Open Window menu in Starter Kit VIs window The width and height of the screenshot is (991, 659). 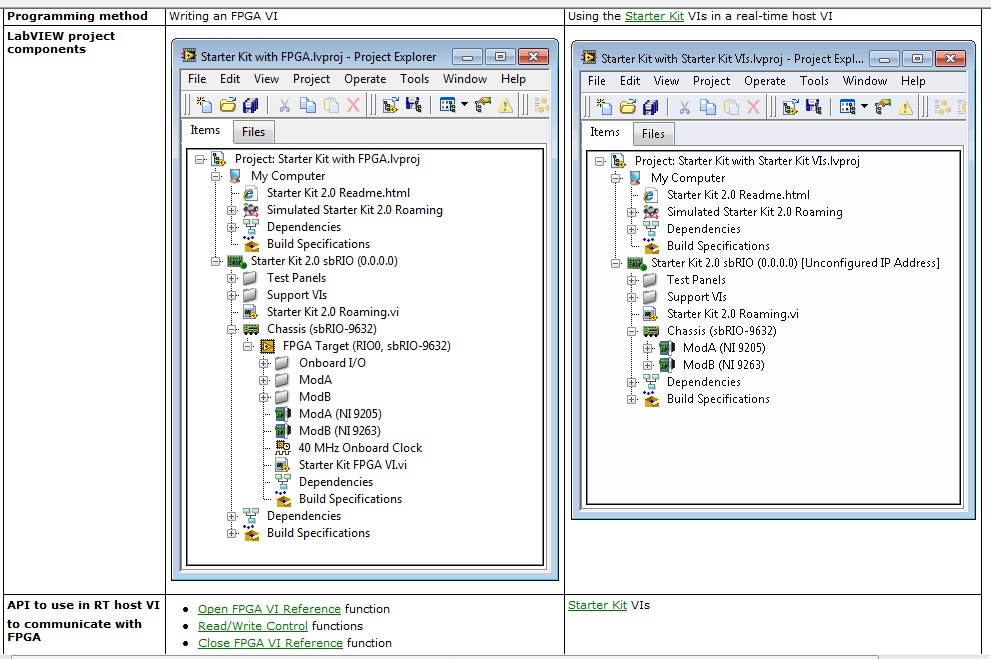click(x=865, y=81)
